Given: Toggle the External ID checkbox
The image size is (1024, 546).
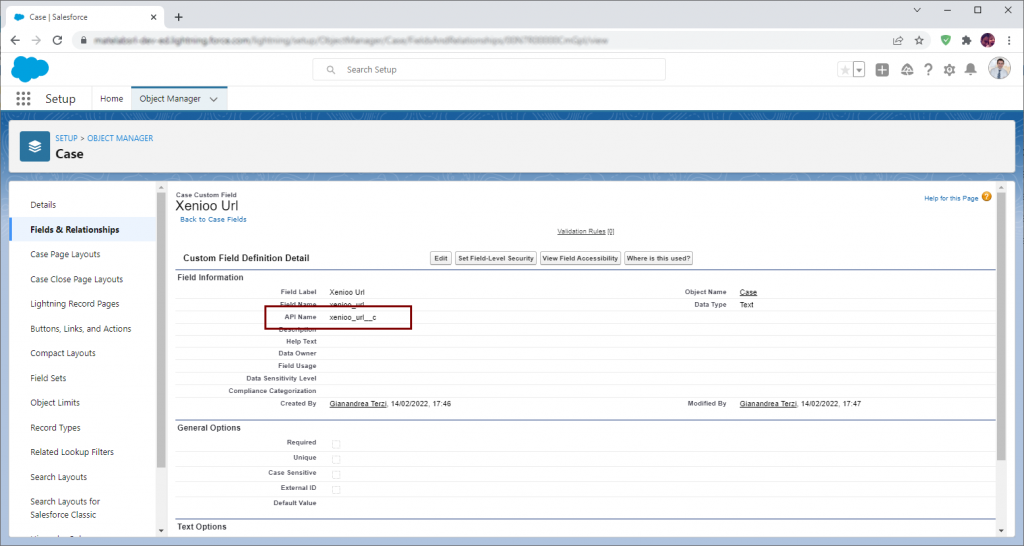Looking at the screenshot, I should 336,490.
